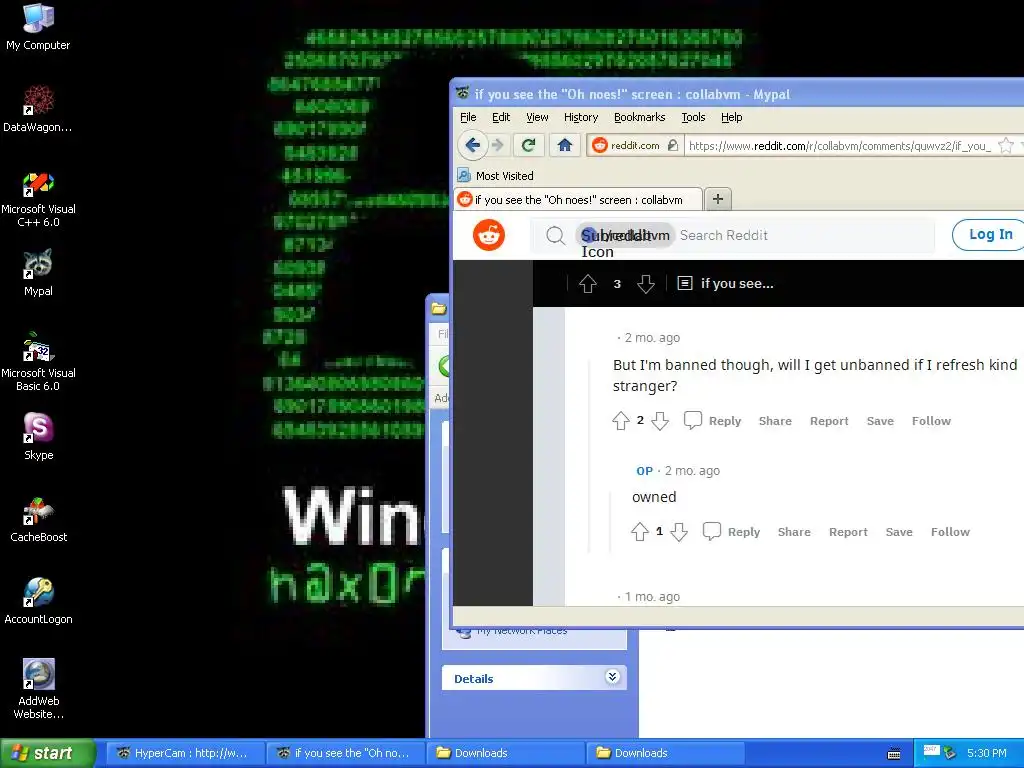Open the AddWeb Website desktop shortcut
The height and width of the screenshot is (768, 1024).
38,689
